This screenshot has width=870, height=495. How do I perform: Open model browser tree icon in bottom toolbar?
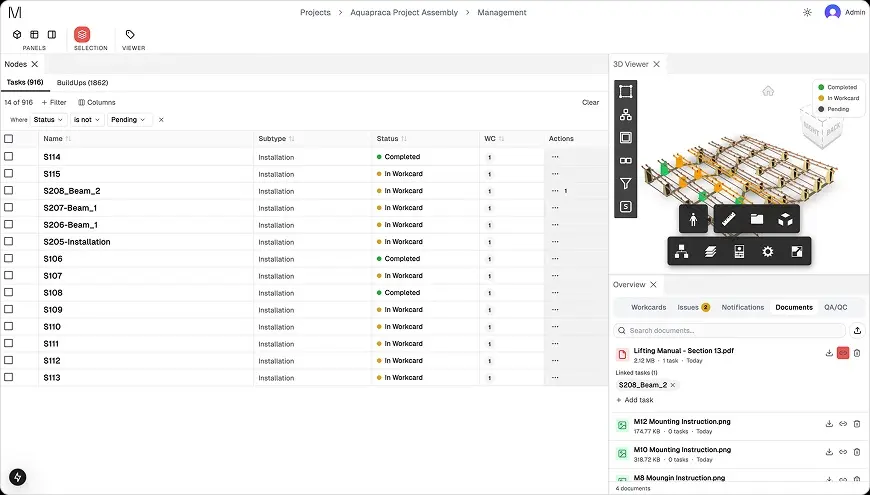pos(681,252)
